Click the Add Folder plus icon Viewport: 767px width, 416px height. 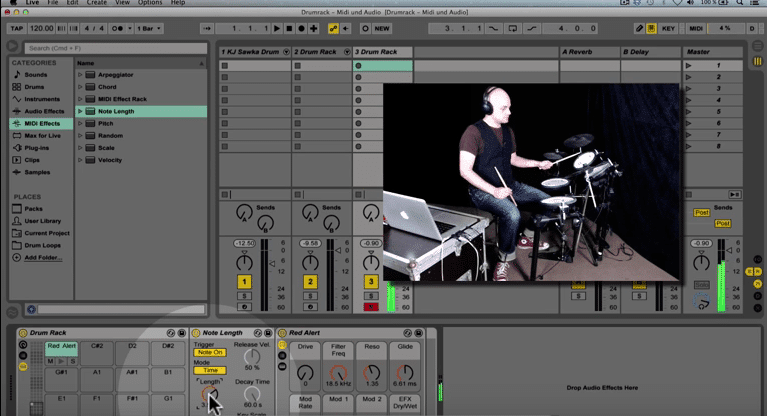(16, 257)
